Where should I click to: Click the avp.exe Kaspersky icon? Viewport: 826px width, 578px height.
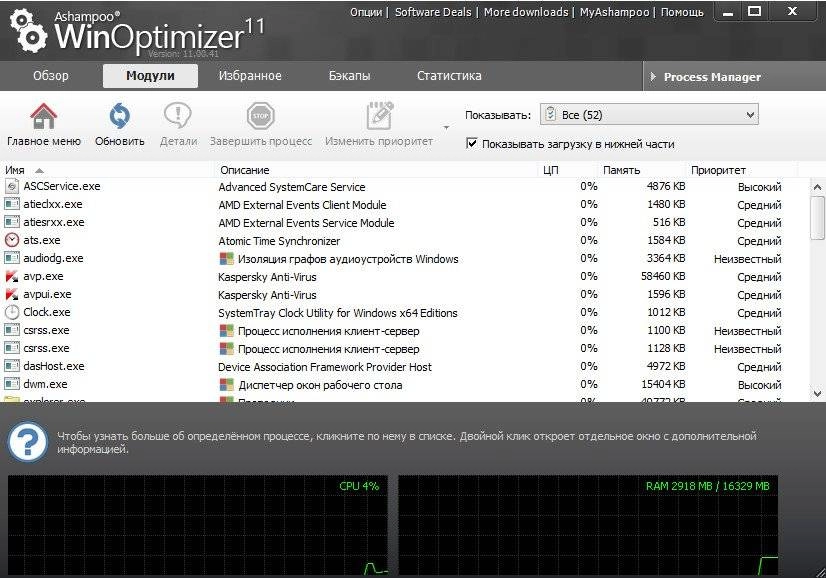pos(12,277)
